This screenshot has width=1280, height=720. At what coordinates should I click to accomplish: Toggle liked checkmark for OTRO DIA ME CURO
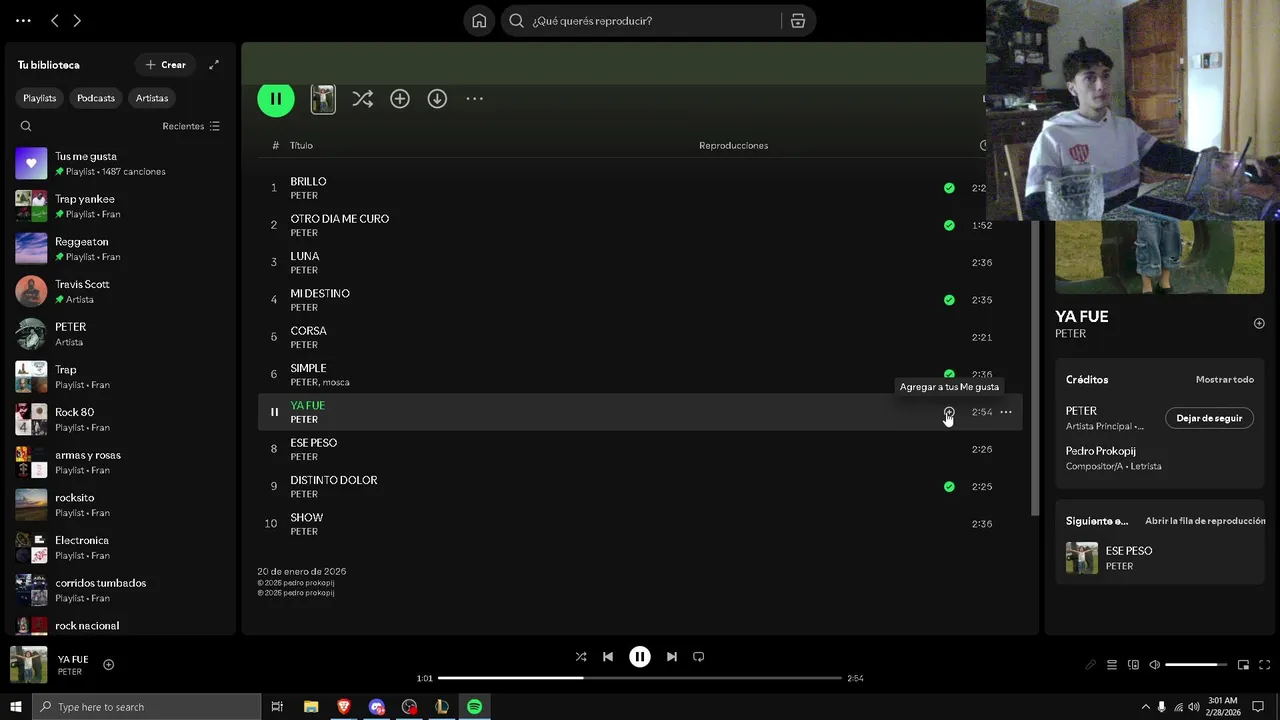(x=949, y=225)
